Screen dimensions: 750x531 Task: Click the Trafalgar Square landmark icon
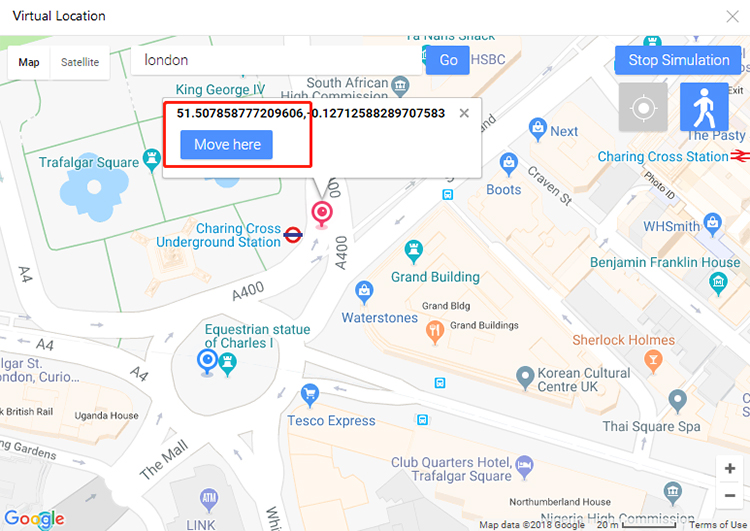(x=152, y=160)
